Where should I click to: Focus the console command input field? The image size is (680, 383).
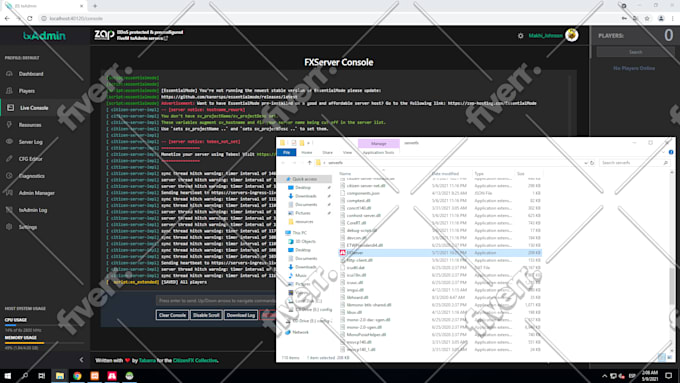tap(216, 301)
